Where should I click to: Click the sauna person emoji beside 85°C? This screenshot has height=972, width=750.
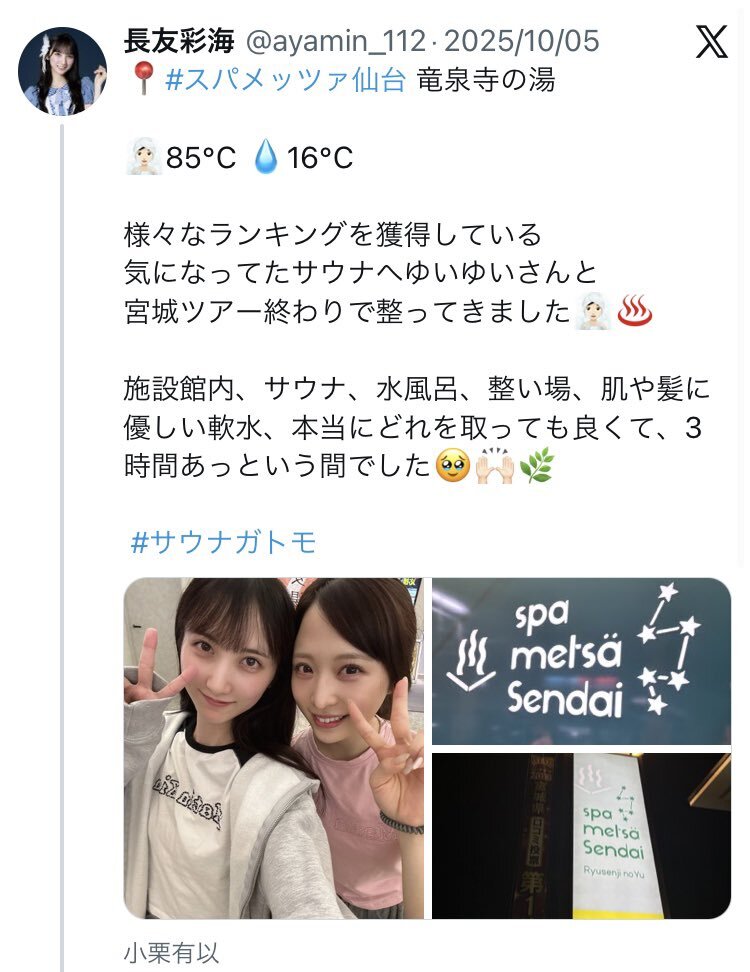[x=144, y=157]
